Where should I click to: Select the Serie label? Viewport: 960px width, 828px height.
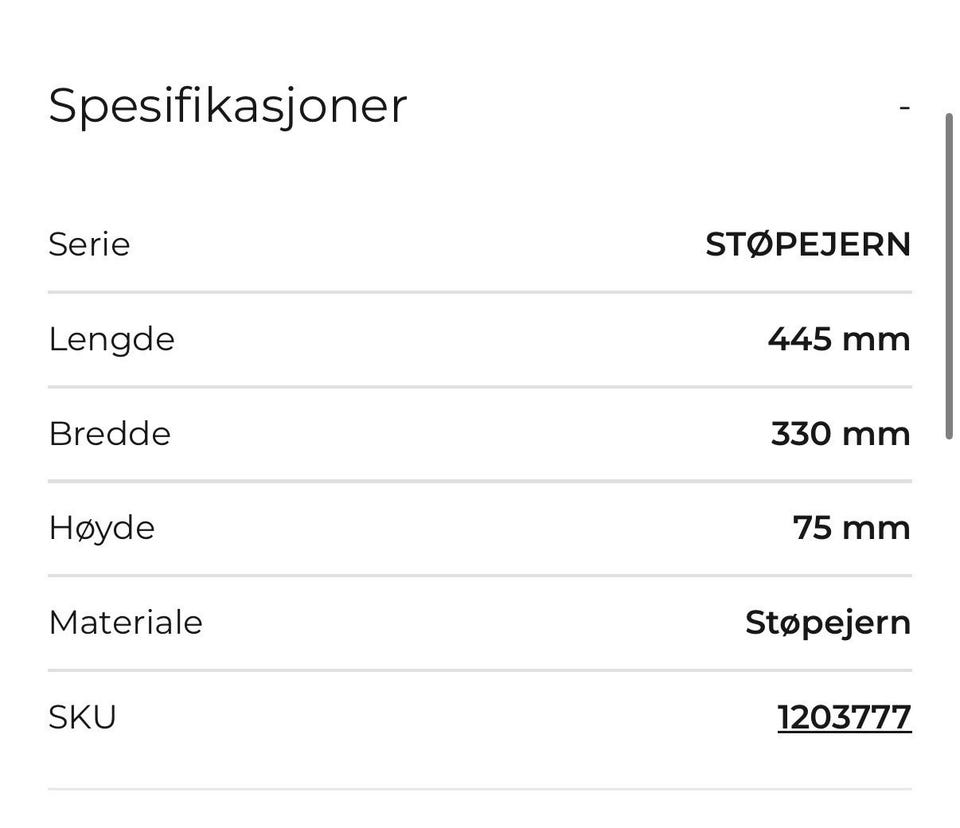click(x=89, y=244)
